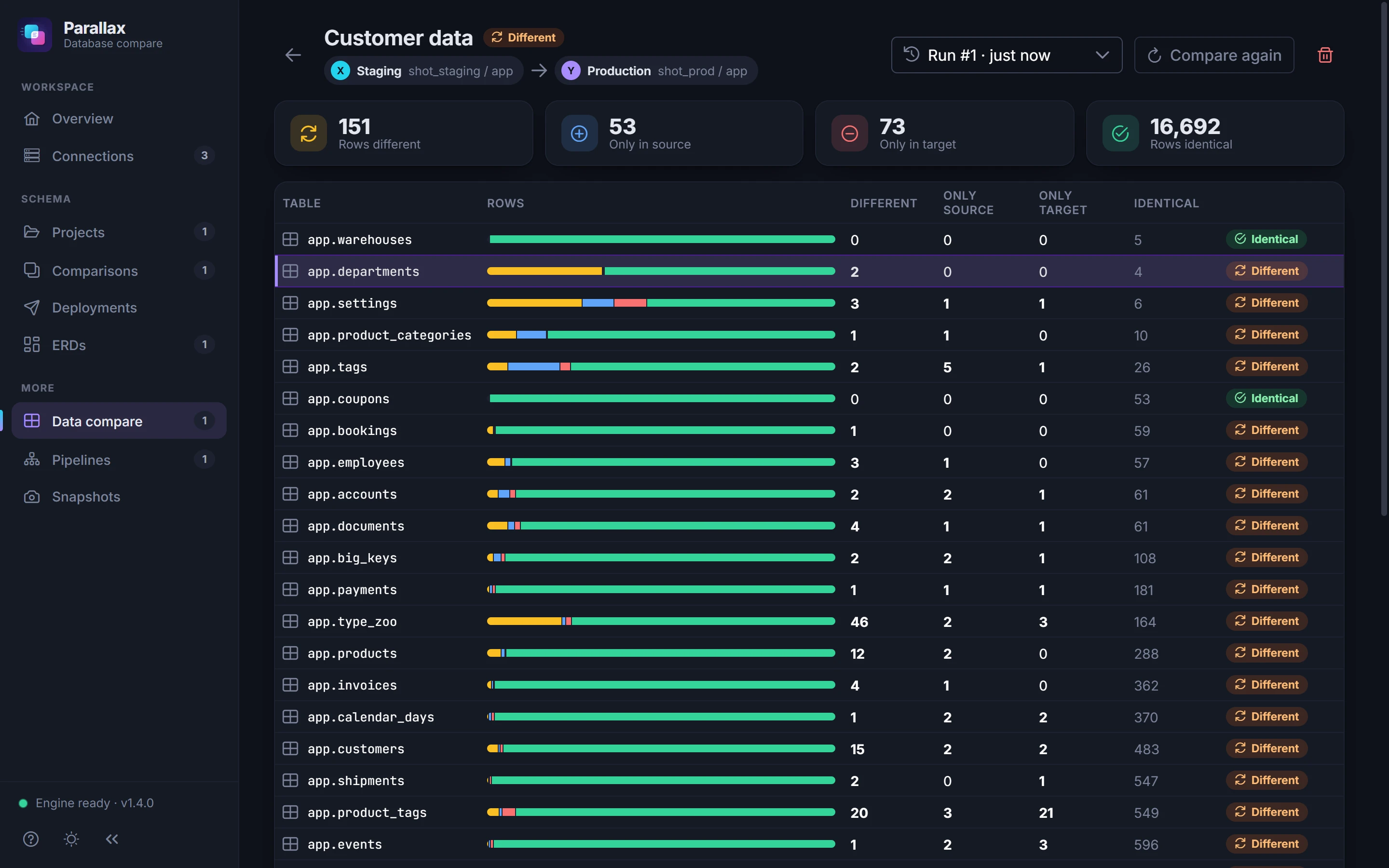Click the app.settings rows bar
The width and height of the screenshot is (1389, 868).
(661, 303)
